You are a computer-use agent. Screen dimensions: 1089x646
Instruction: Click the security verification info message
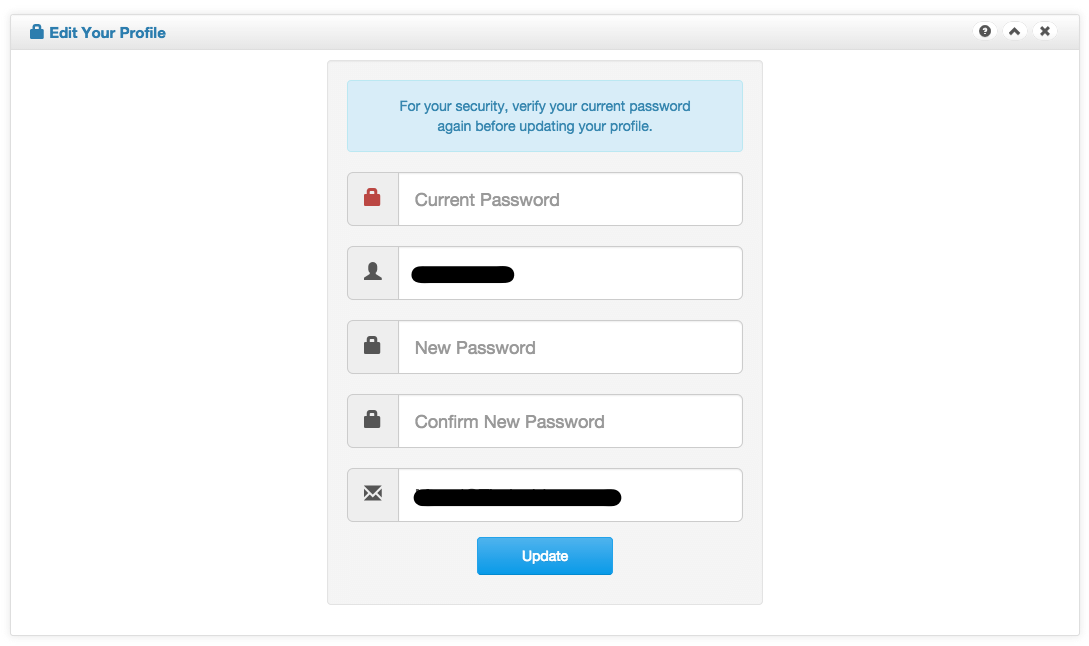pyautogui.click(x=544, y=116)
